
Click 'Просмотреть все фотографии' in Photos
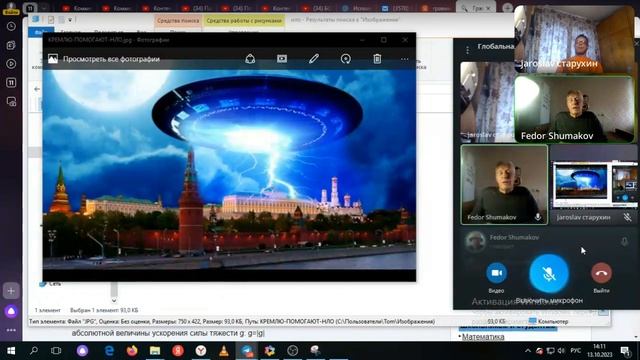111,59
